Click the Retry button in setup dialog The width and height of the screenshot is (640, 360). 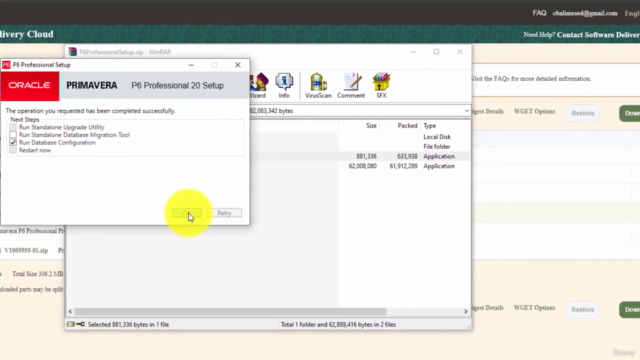tap(224, 213)
